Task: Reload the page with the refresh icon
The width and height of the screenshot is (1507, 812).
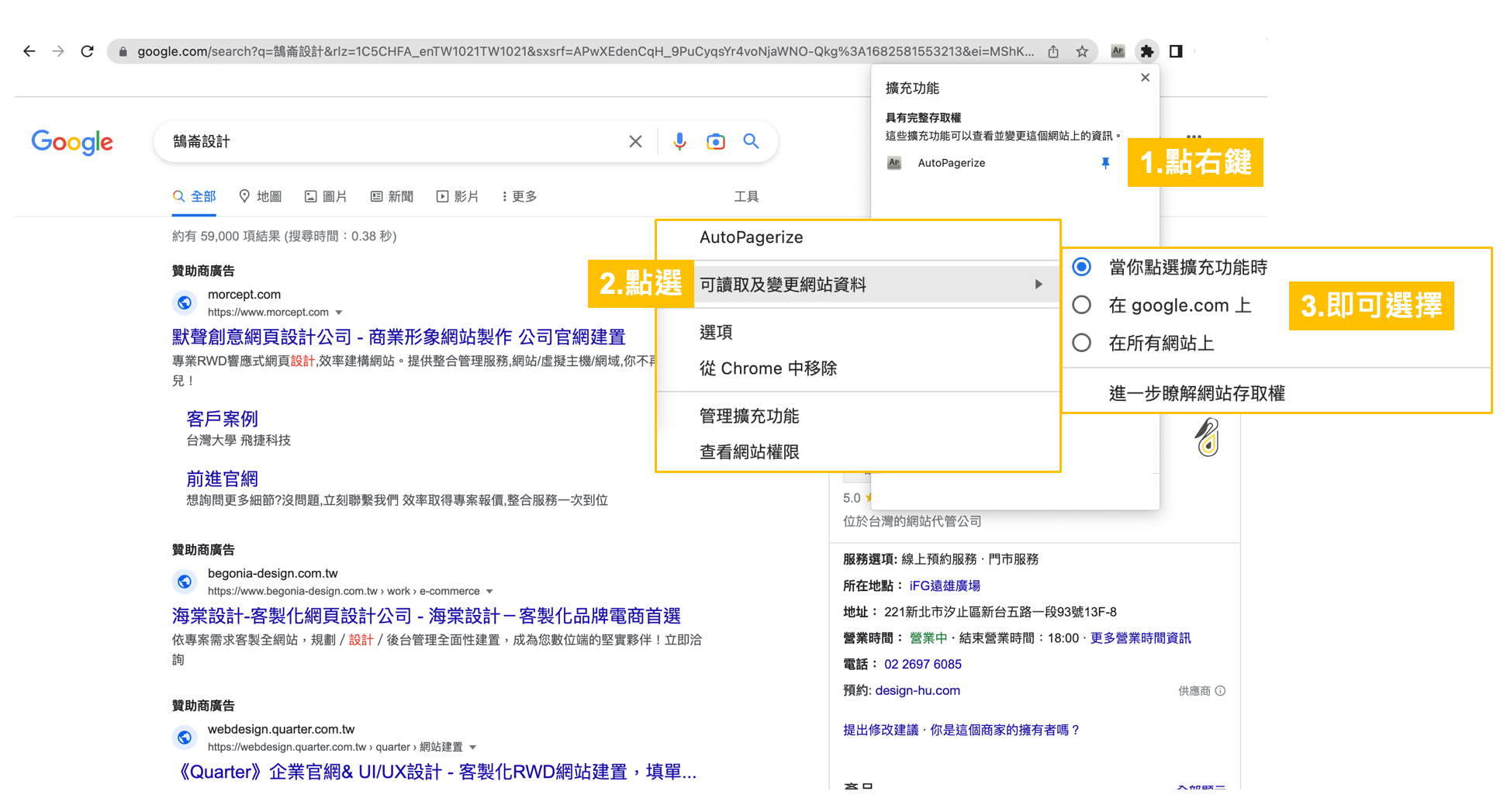Action: (x=88, y=51)
